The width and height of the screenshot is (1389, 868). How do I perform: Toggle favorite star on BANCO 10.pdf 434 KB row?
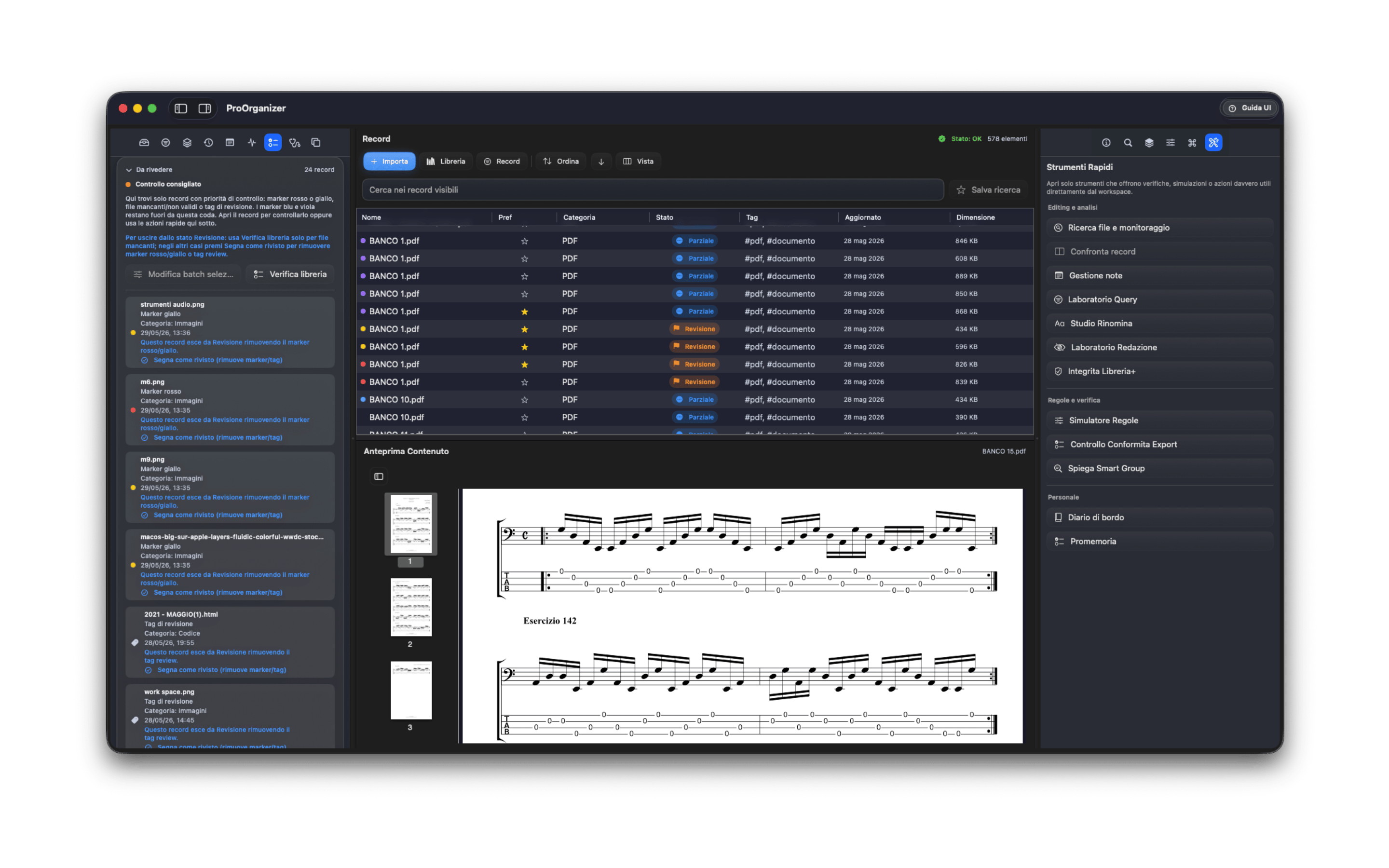(524, 400)
